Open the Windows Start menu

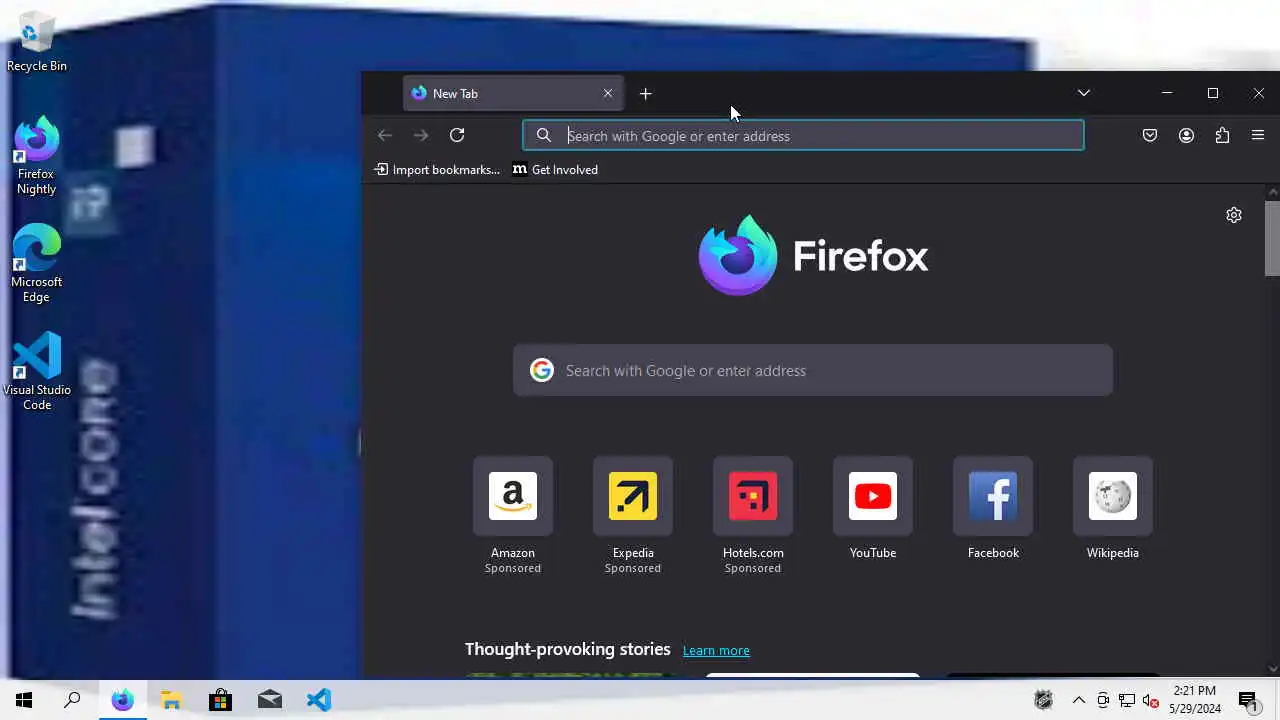point(24,700)
